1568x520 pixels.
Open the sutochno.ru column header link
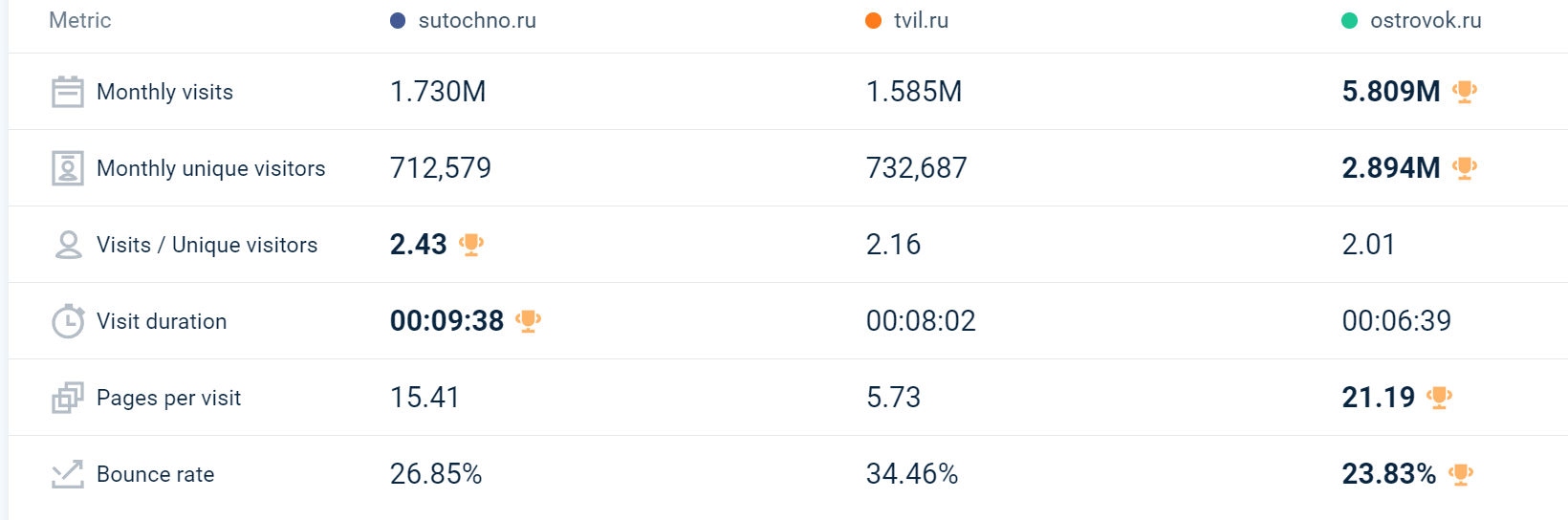pyautogui.click(x=477, y=21)
